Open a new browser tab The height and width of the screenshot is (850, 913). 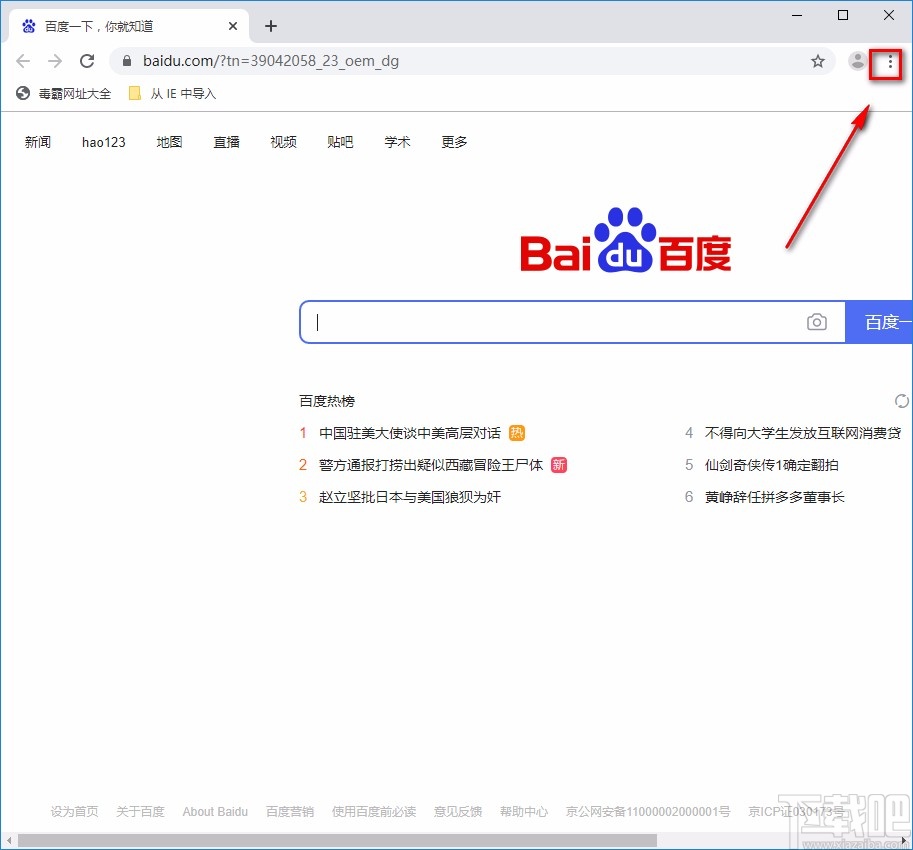pyautogui.click(x=270, y=26)
